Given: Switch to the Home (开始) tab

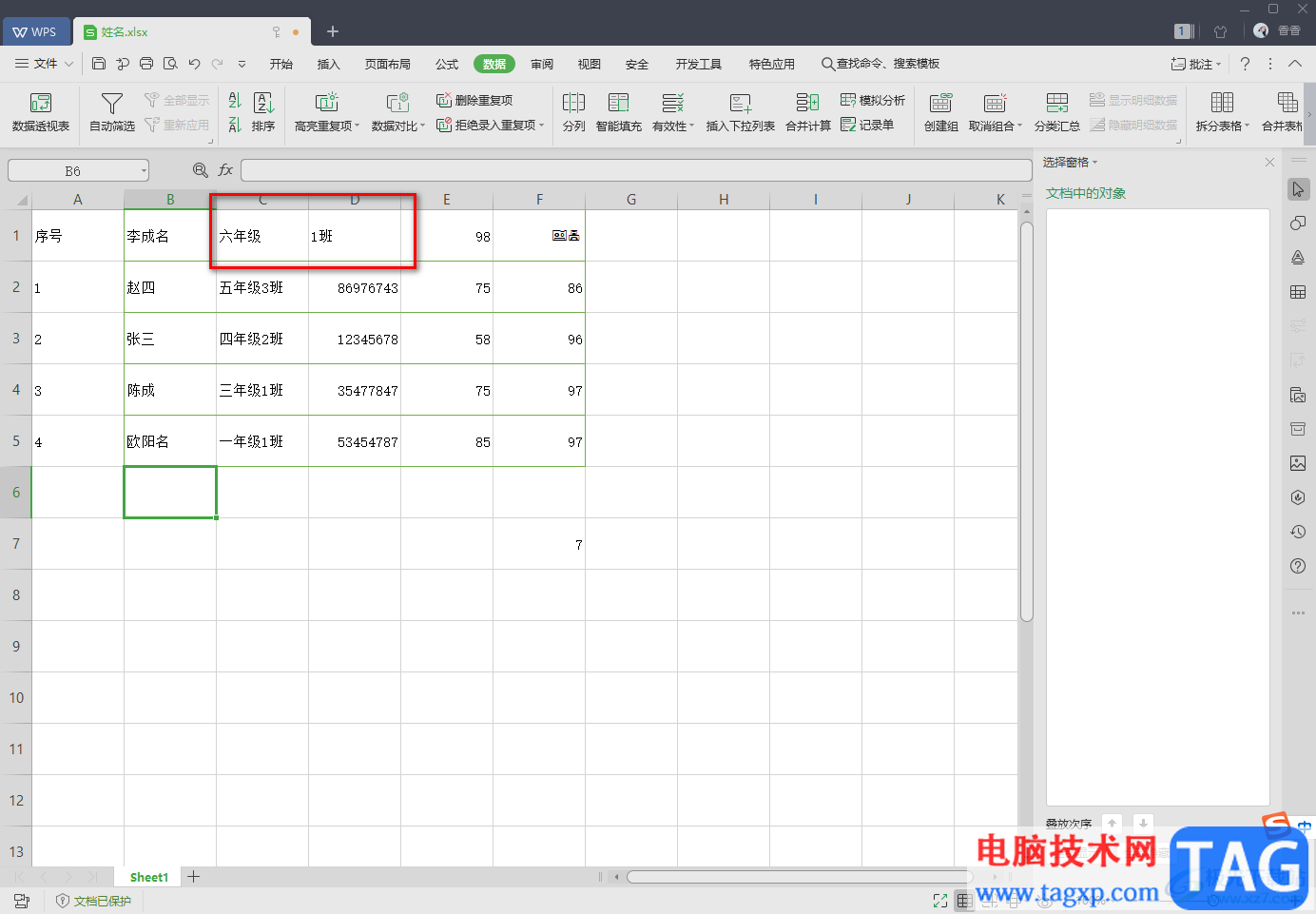Looking at the screenshot, I should tap(281, 64).
